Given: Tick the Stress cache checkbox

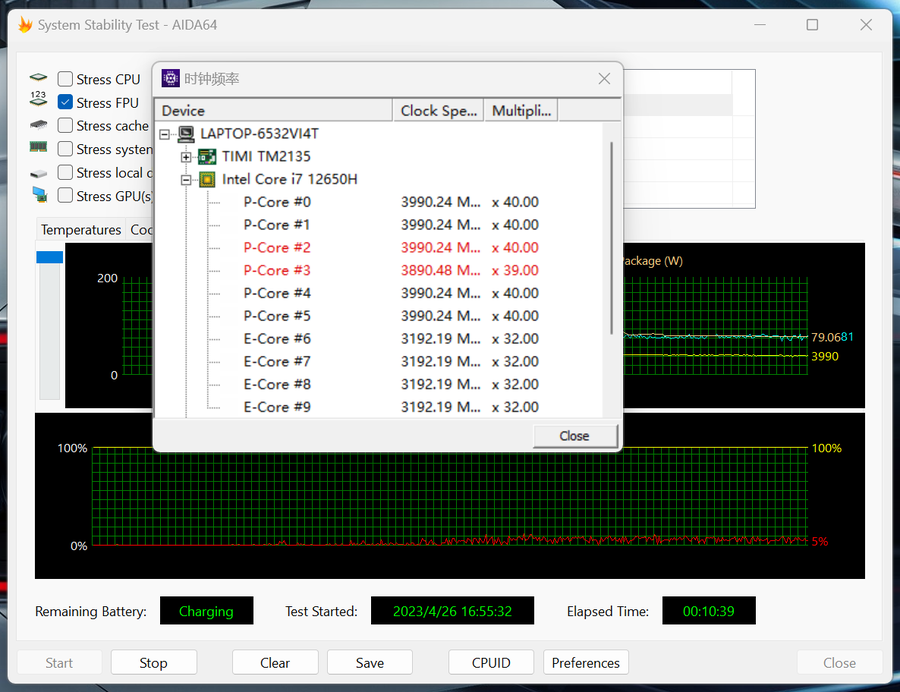Looking at the screenshot, I should 65,126.
